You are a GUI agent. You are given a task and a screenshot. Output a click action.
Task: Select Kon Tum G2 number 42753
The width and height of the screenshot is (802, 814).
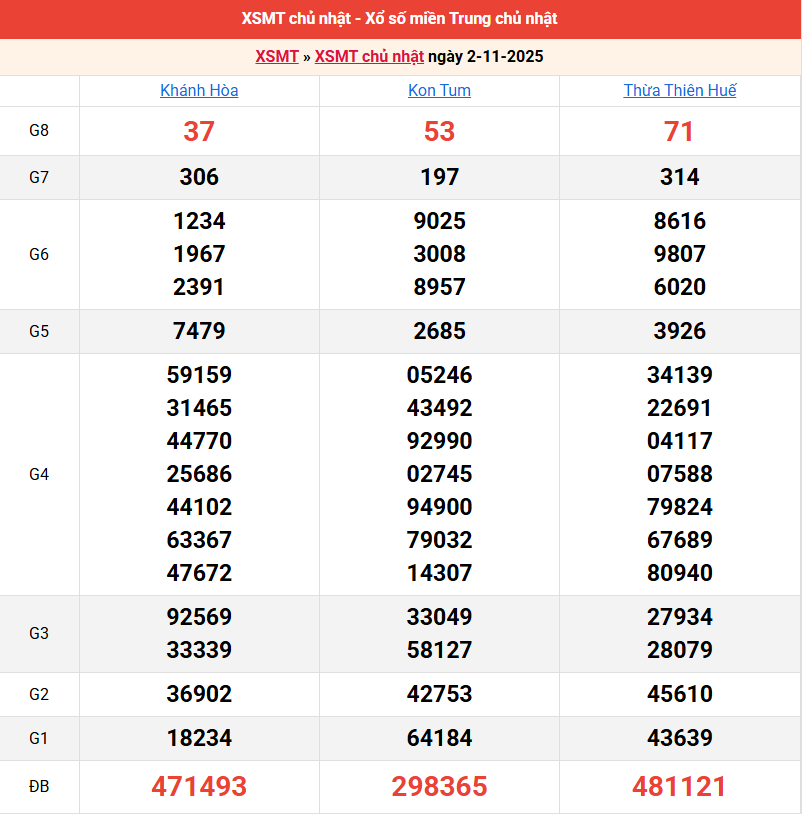point(439,694)
